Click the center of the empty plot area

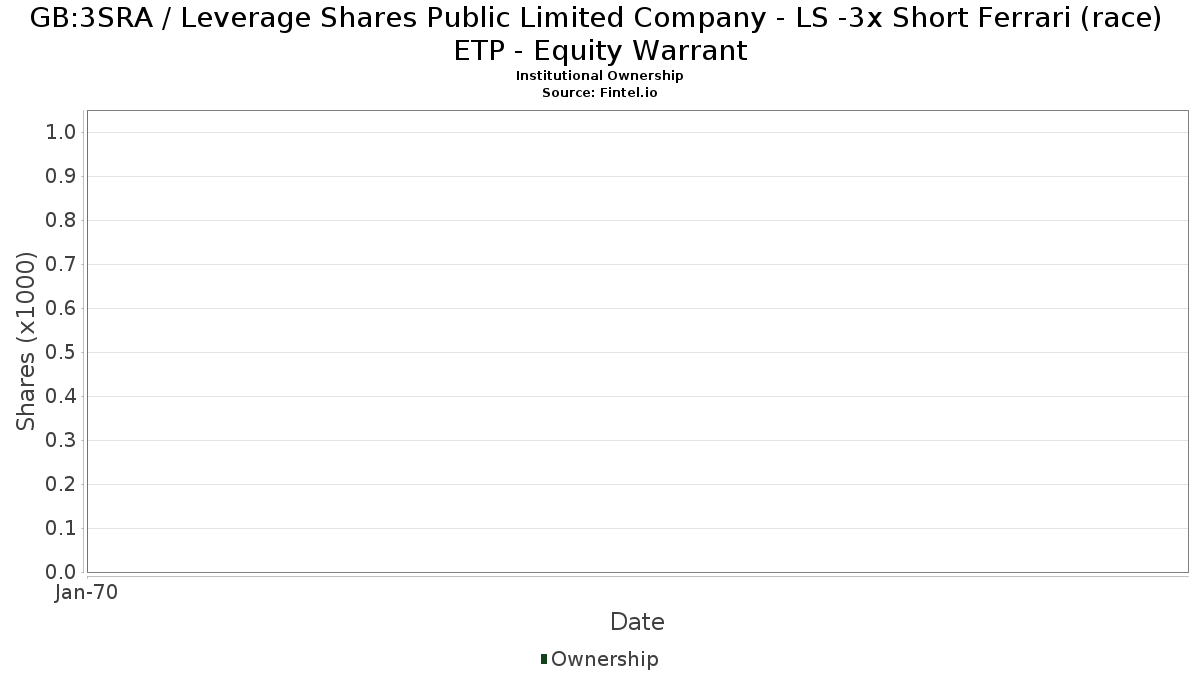(x=637, y=341)
